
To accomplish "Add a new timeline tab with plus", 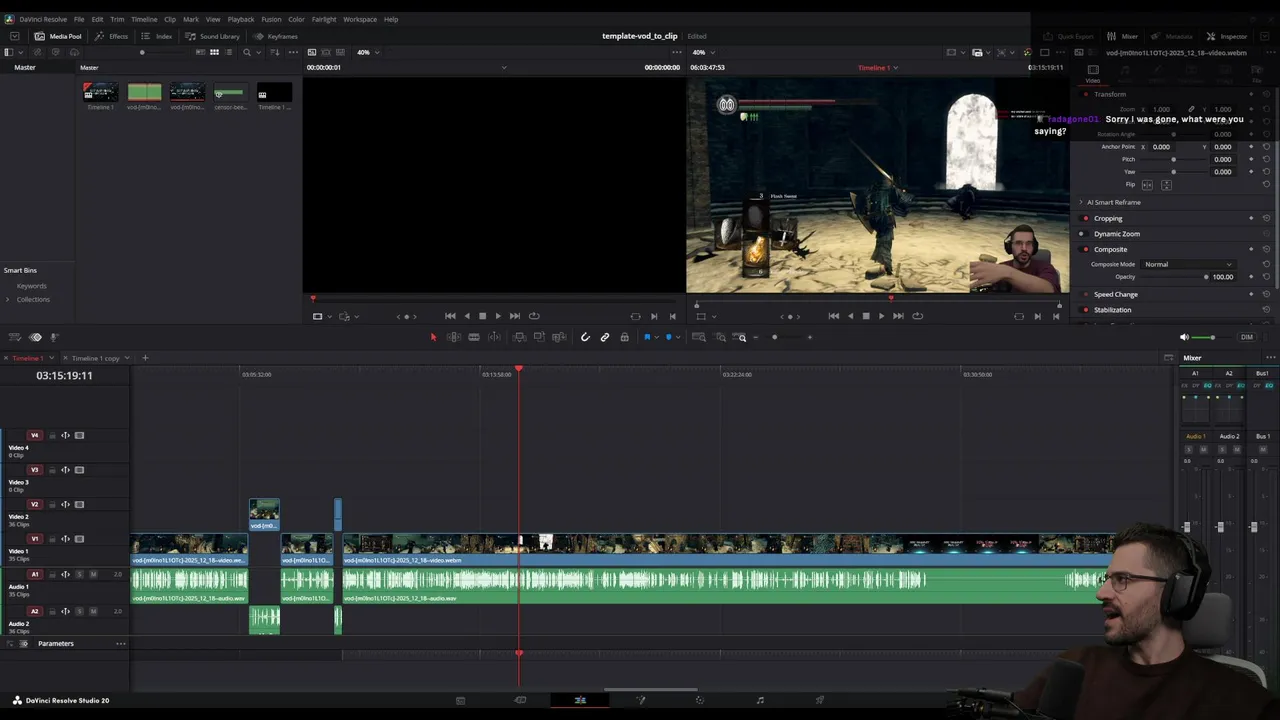I will [x=145, y=358].
